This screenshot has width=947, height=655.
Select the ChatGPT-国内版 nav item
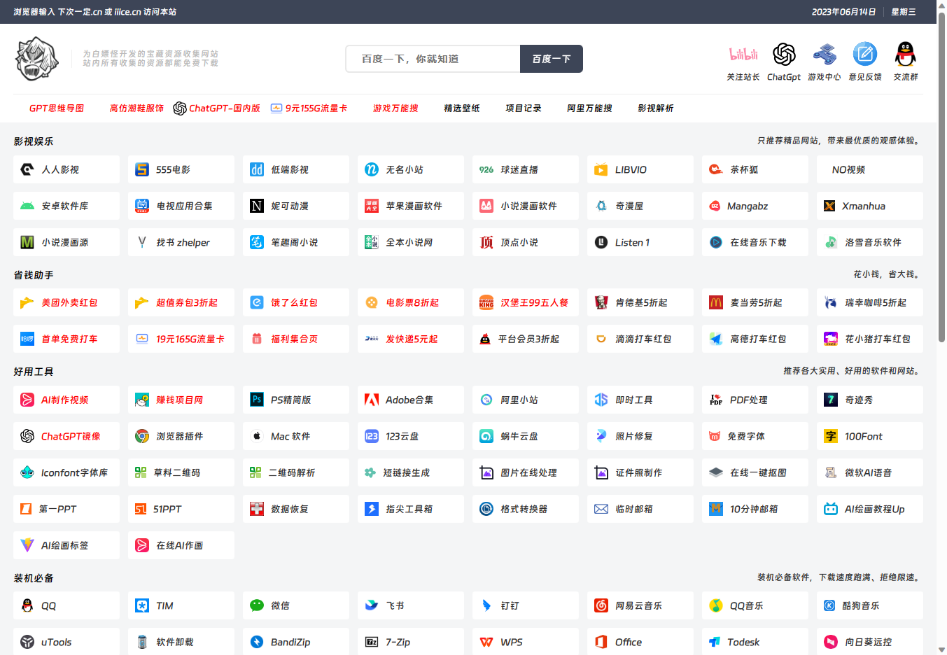coord(217,108)
